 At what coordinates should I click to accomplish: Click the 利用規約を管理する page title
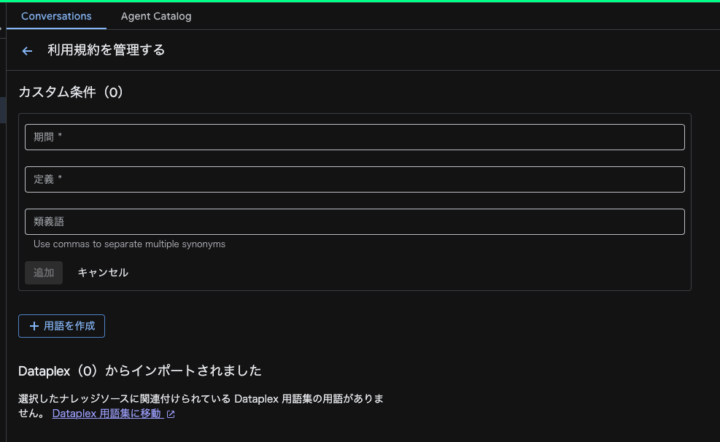pyautogui.click(x=106, y=50)
